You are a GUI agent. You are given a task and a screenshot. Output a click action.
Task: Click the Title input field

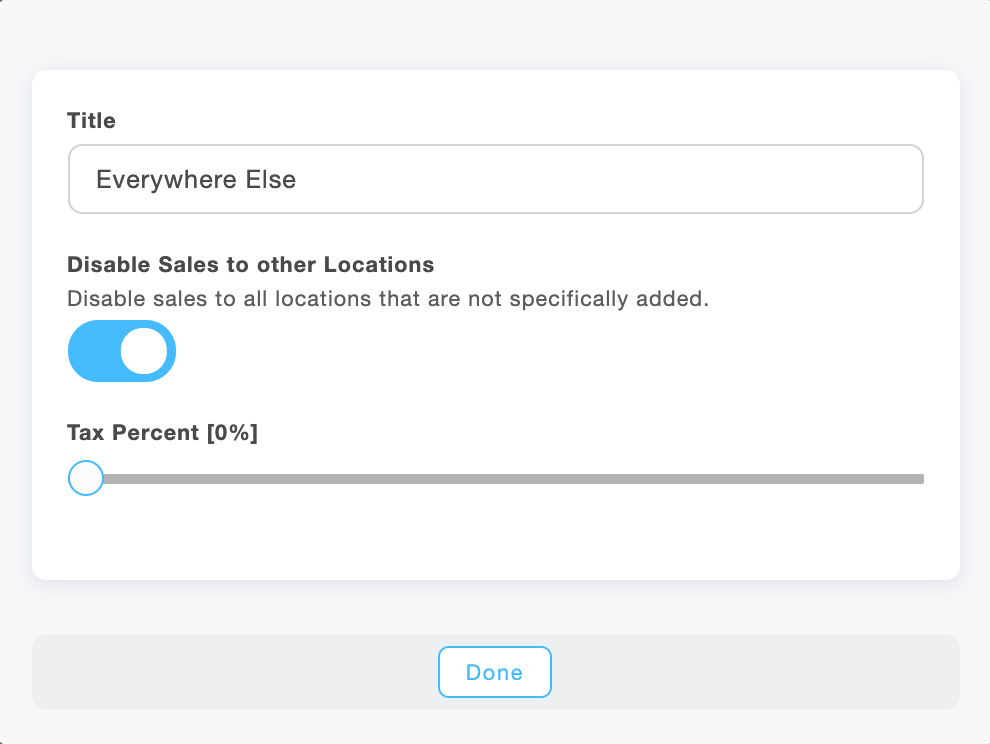[x=495, y=180]
